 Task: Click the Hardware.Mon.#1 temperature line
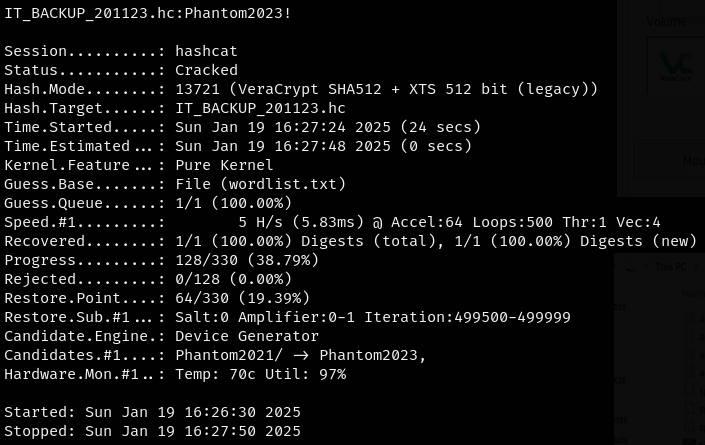click(175, 374)
